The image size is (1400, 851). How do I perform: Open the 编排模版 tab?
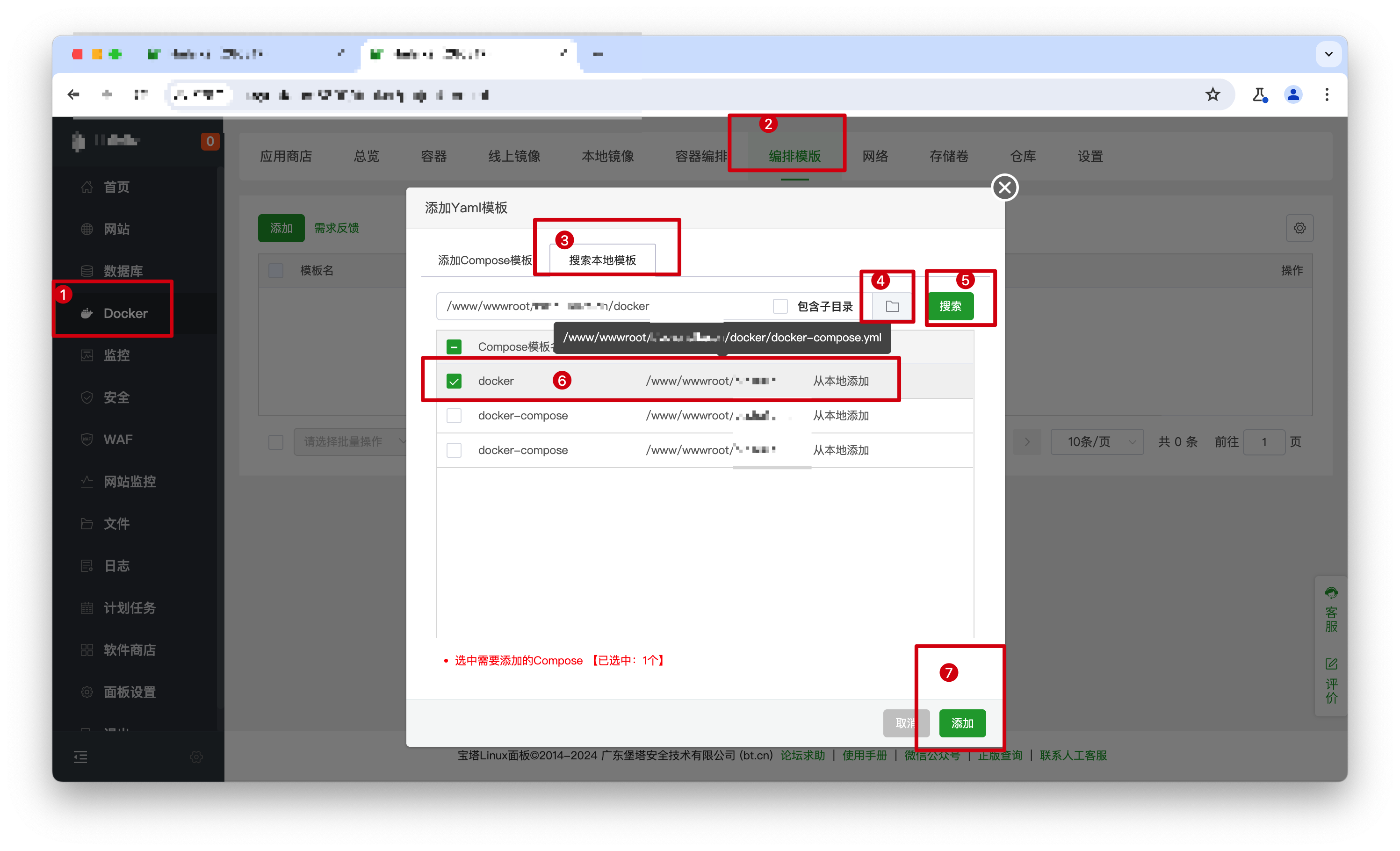[794, 156]
